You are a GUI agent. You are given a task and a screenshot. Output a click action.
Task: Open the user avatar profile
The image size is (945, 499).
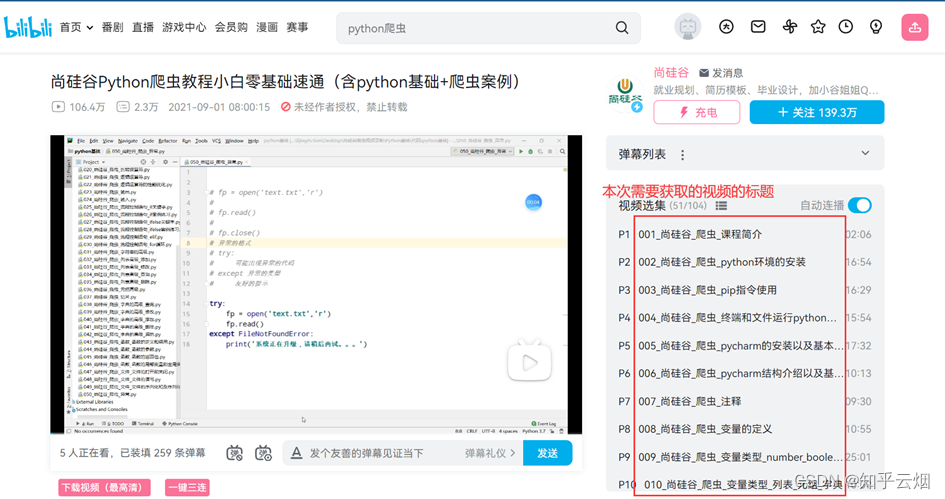tap(688, 27)
